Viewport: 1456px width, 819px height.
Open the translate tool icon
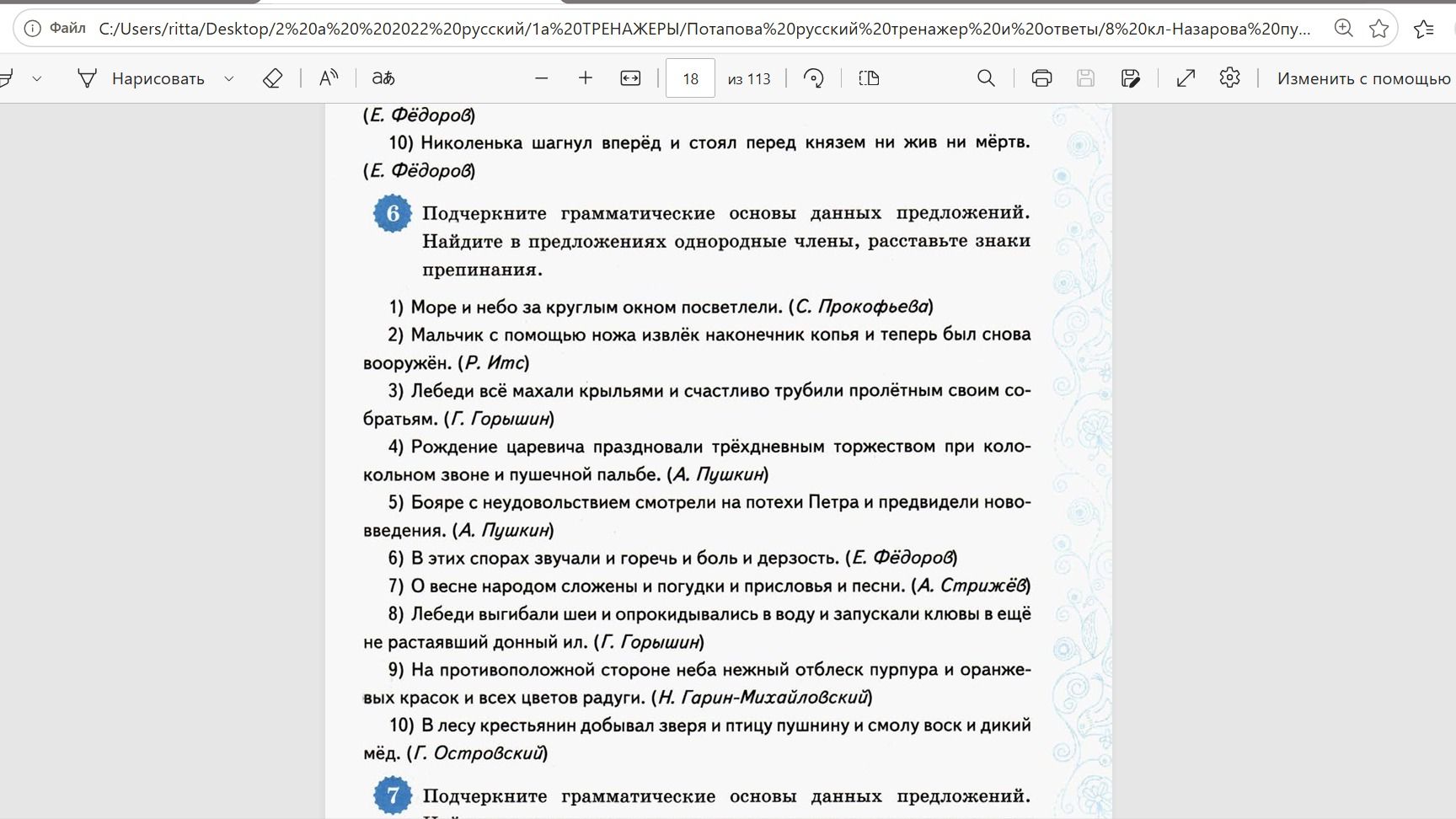point(383,78)
